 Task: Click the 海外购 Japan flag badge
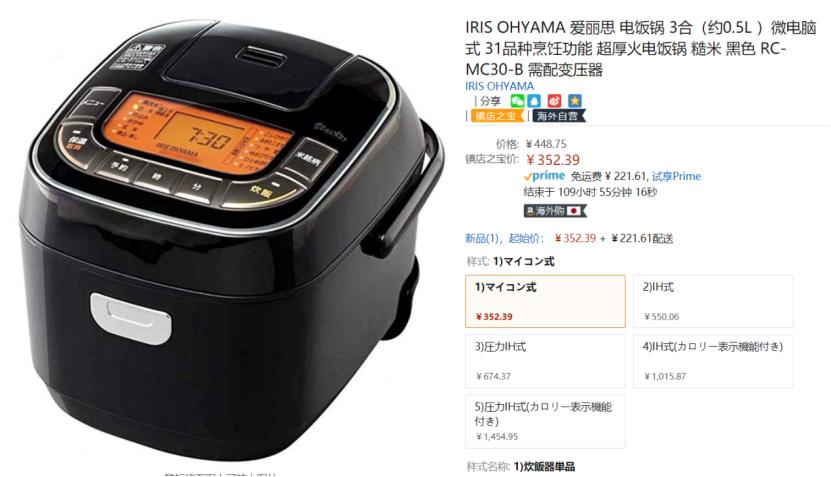pyautogui.click(x=555, y=211)
